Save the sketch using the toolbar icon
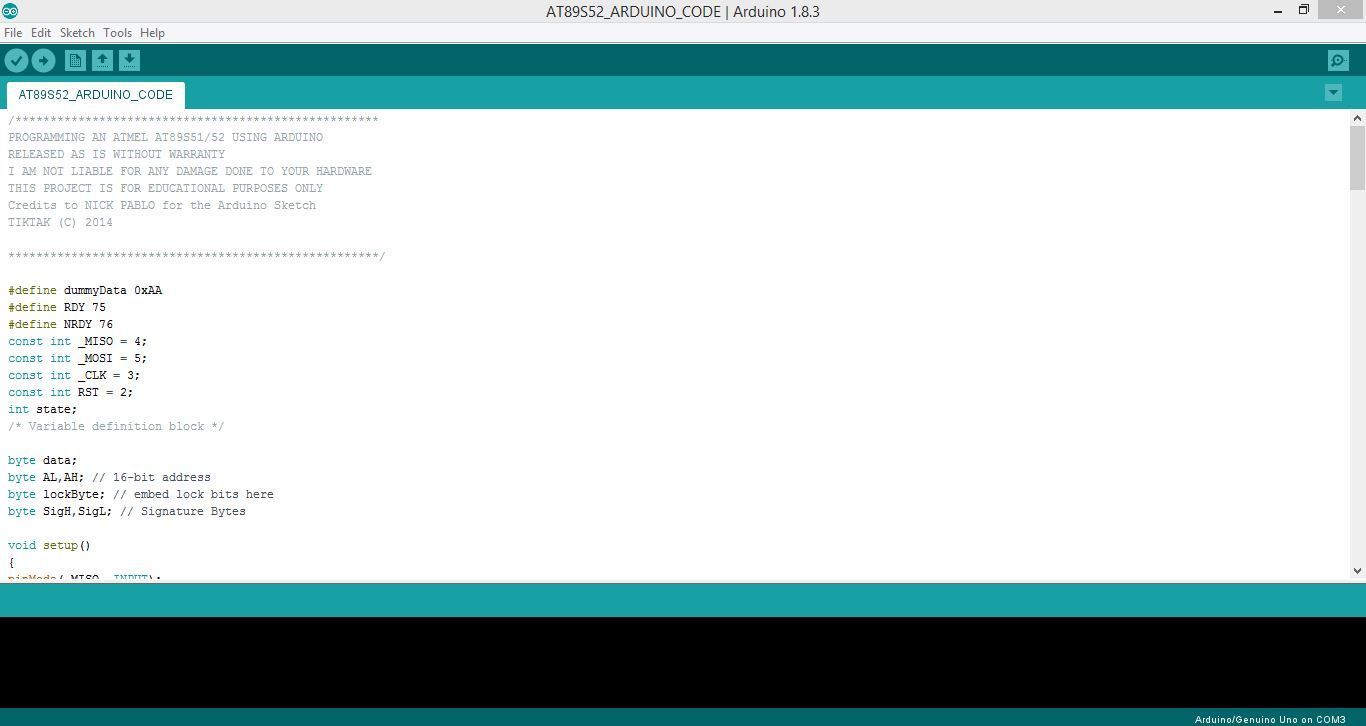The height and width of the screenshot is (726, 1366). (129, 60)
